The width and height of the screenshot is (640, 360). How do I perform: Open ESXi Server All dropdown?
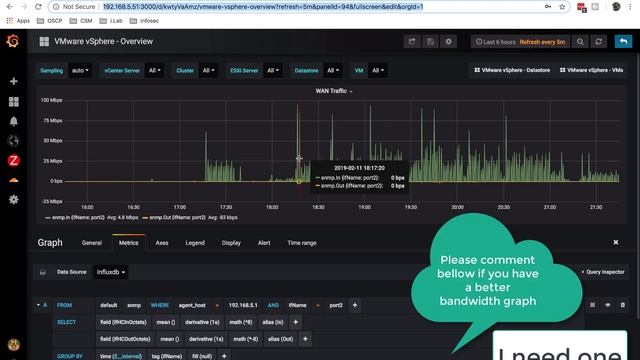coord(273,71)
